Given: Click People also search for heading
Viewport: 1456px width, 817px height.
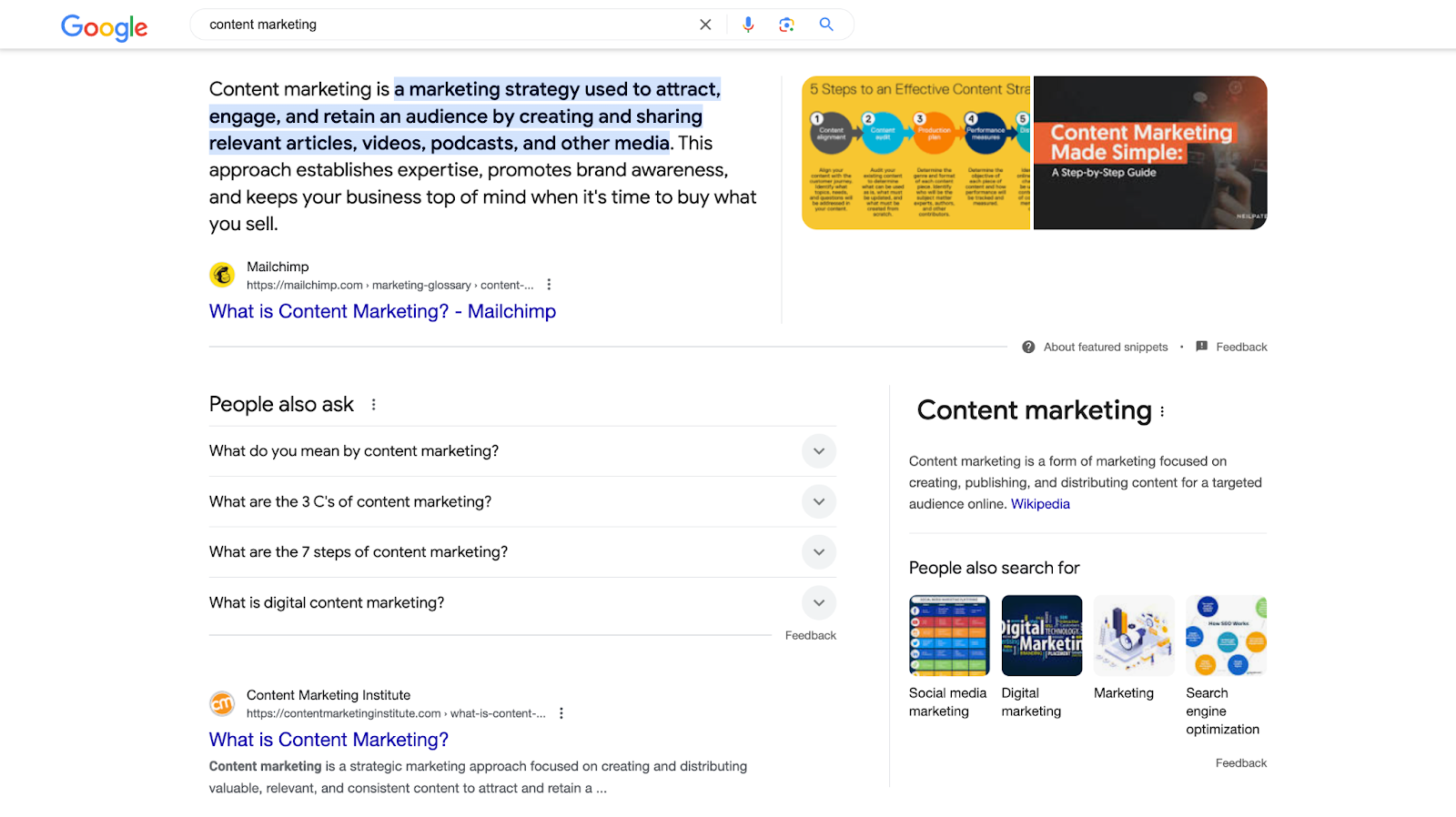Looking at the screenshot, I should pyautogui.click(x=994, y=568).
